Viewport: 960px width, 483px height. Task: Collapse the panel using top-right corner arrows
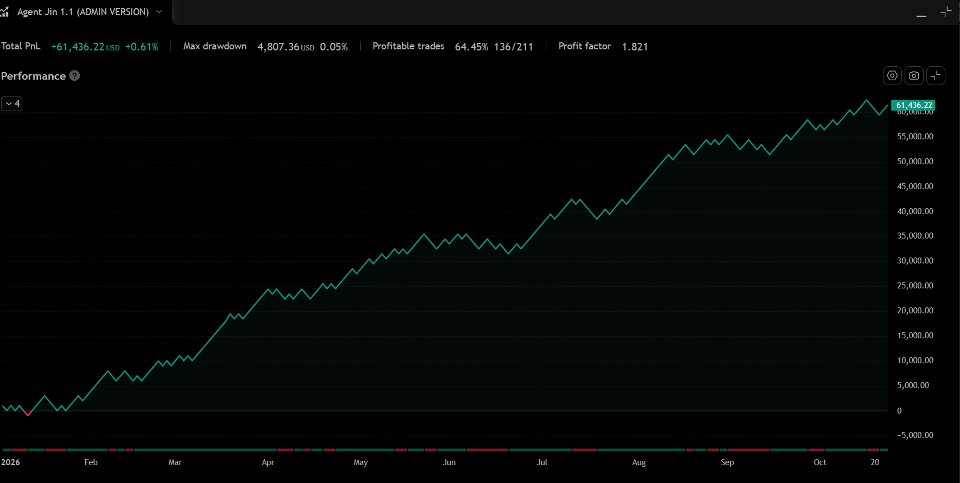(x=945, y=12)
